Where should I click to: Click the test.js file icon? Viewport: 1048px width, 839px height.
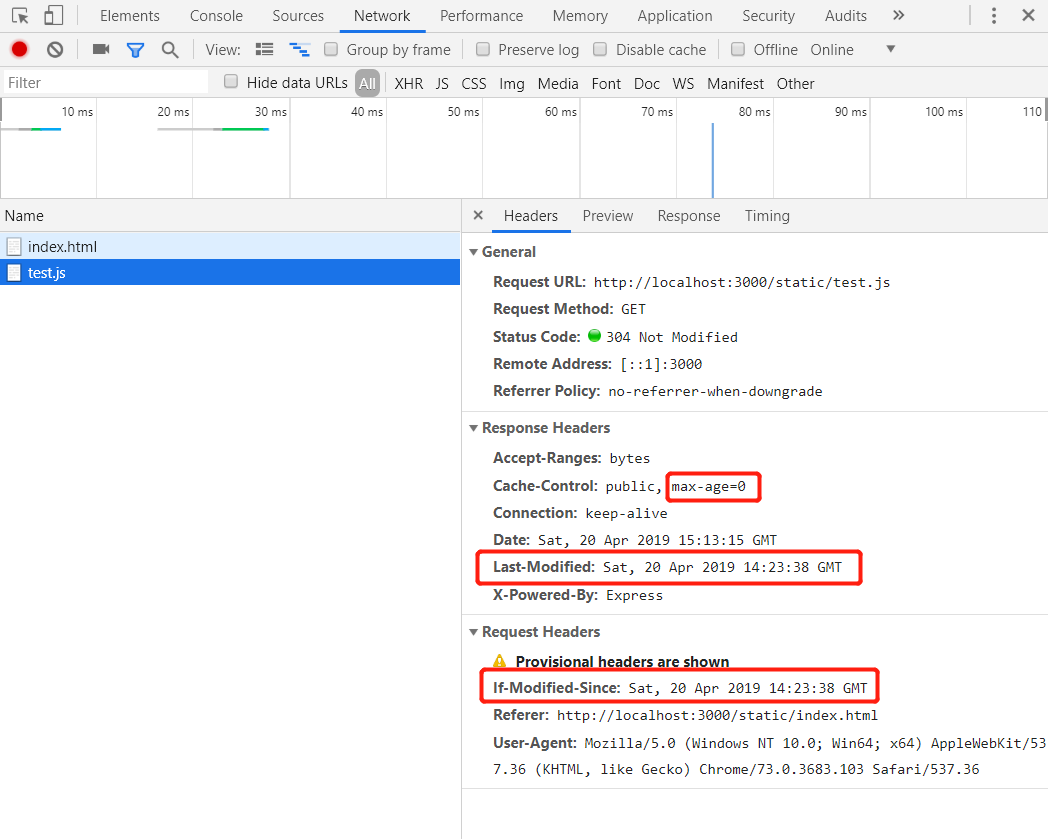pyautogui.click(x=14, y=273)
